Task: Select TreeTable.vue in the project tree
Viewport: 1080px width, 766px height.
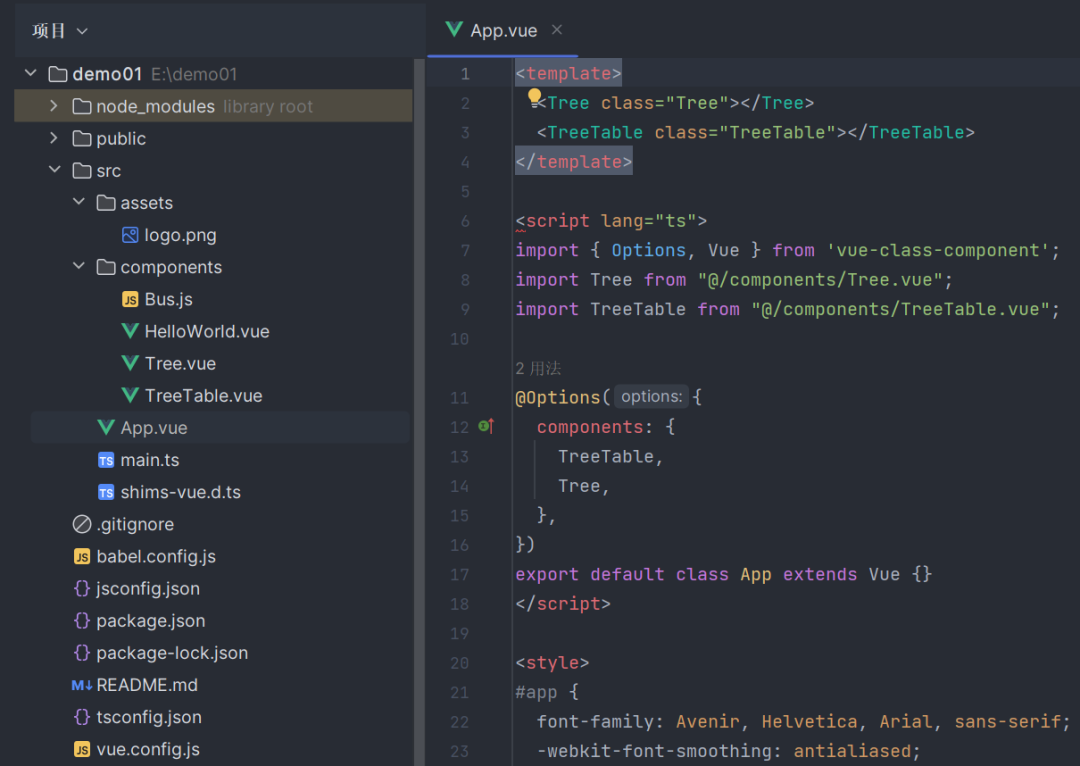Action: click(x=203, y=396)
